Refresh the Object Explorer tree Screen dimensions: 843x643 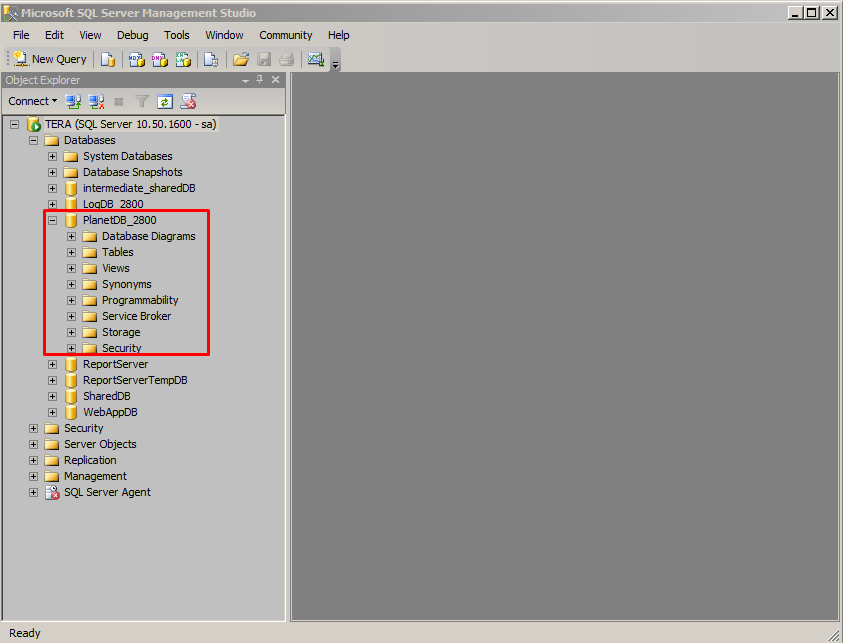point(165,101)
